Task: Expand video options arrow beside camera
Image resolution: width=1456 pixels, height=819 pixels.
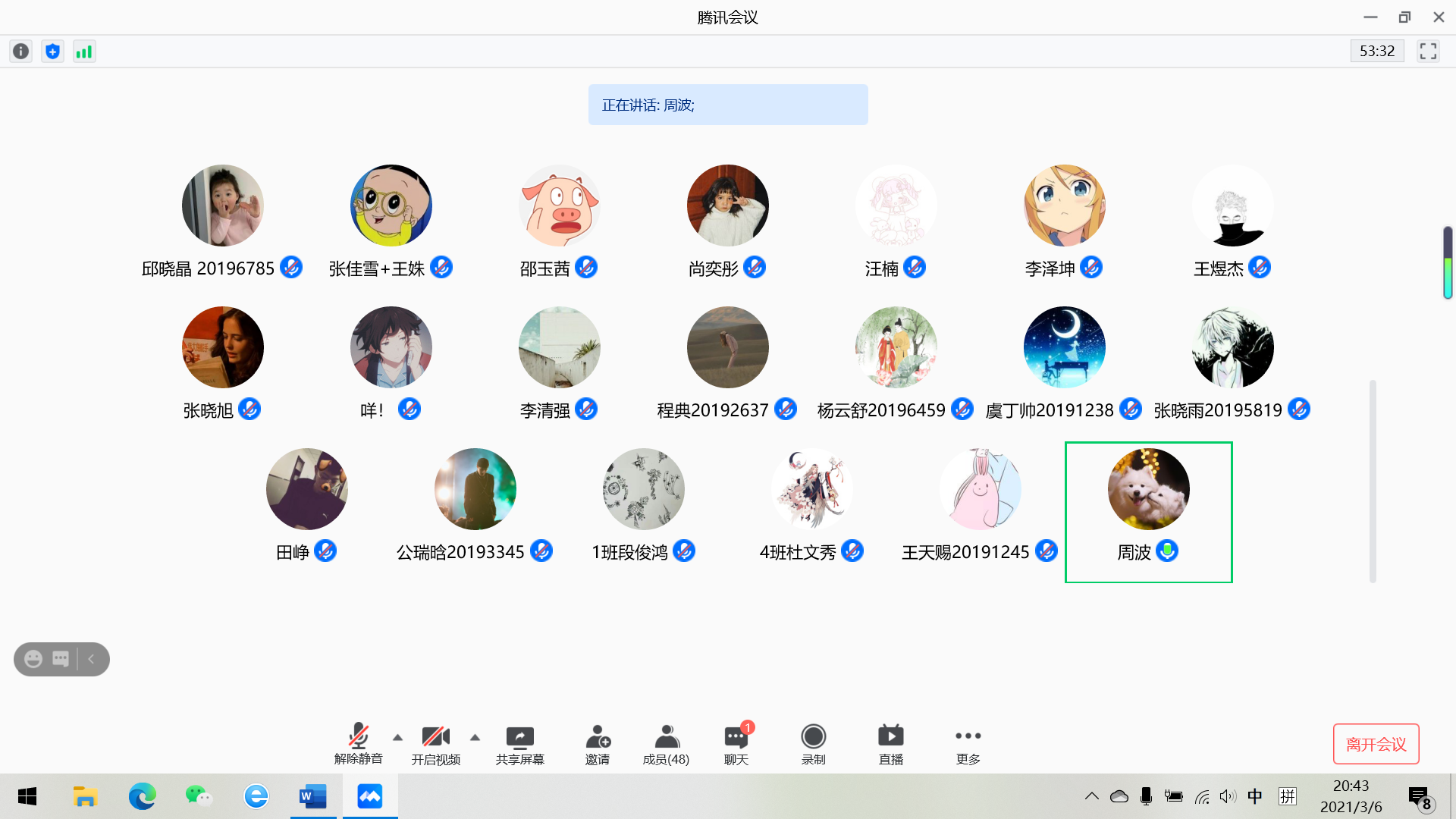Action: 475,737
